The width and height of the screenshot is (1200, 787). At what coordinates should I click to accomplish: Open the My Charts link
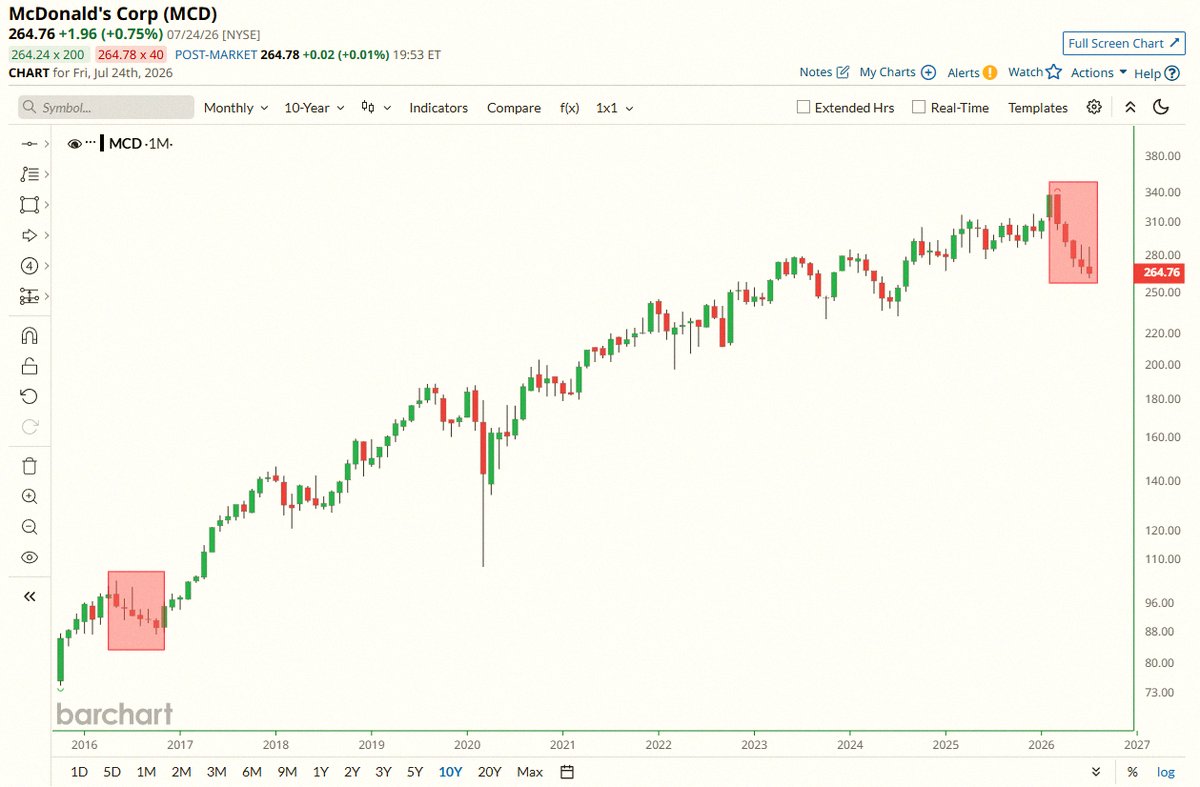[897, 72]
